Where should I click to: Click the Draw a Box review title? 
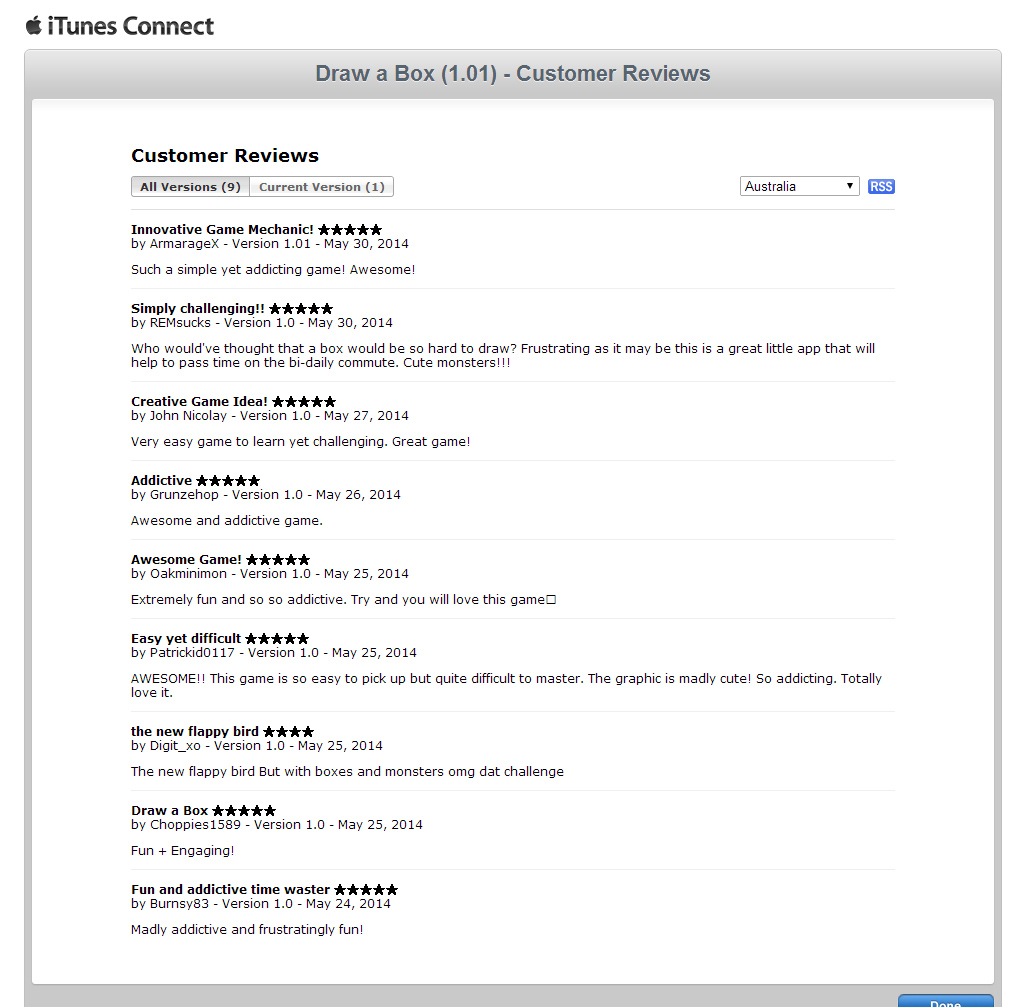tap(169, 811)
